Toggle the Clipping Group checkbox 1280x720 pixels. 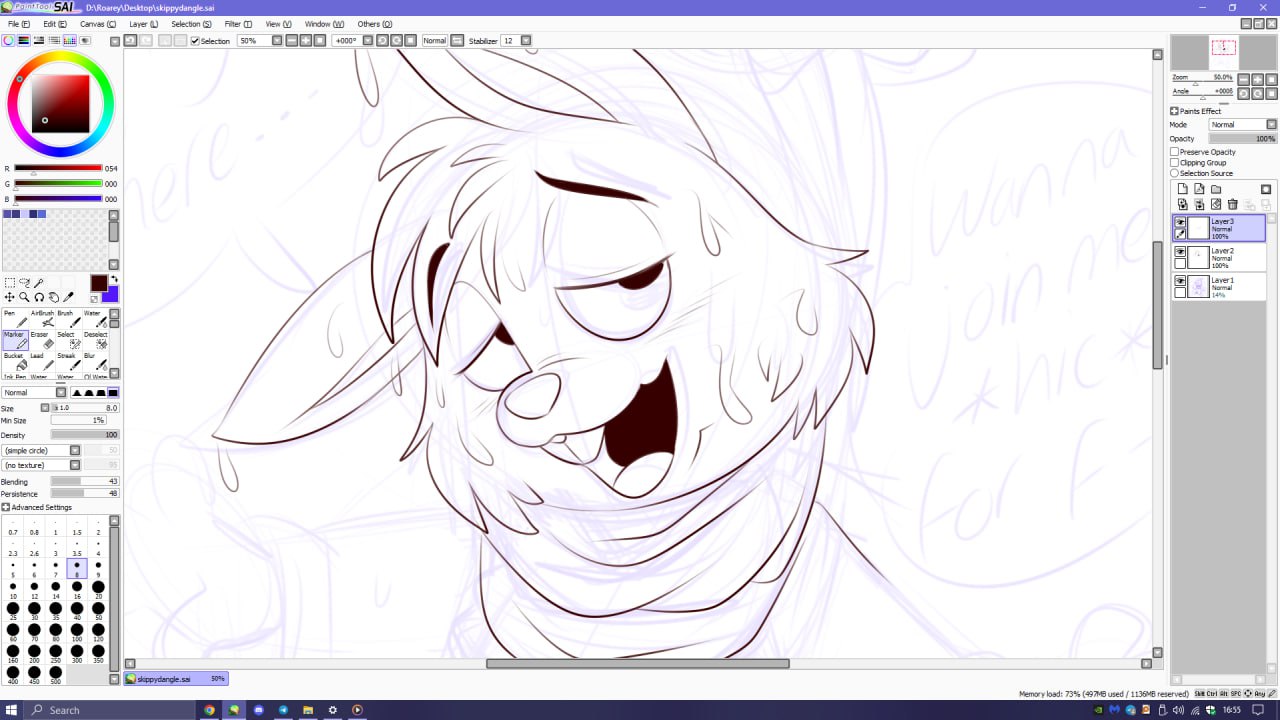point(1175,163)
